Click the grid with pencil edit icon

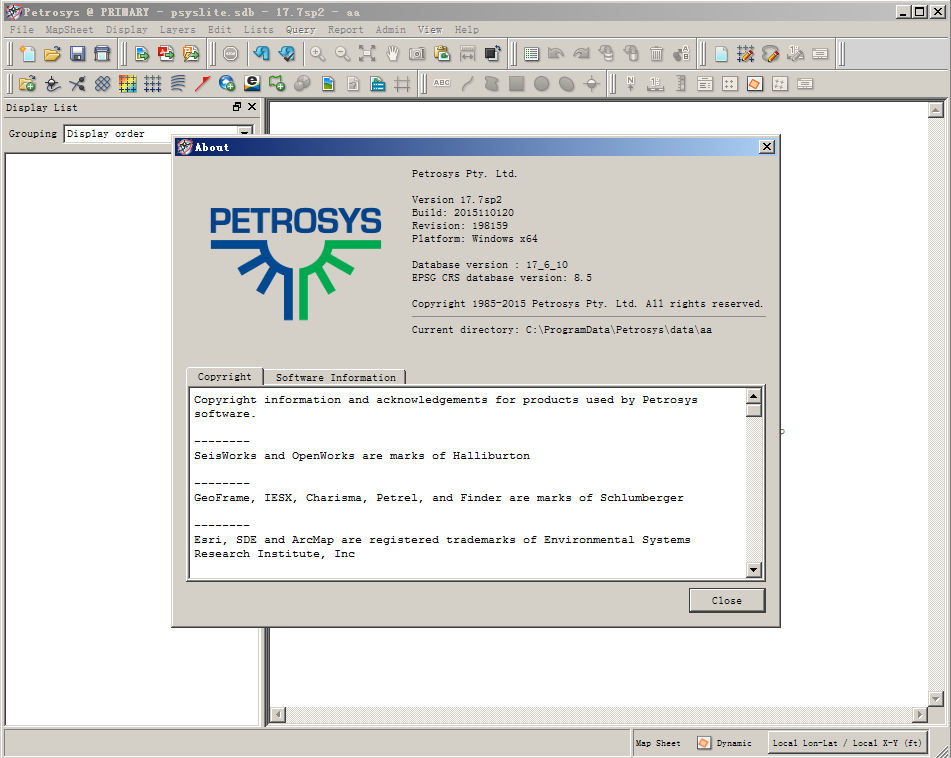coord(745,54)
